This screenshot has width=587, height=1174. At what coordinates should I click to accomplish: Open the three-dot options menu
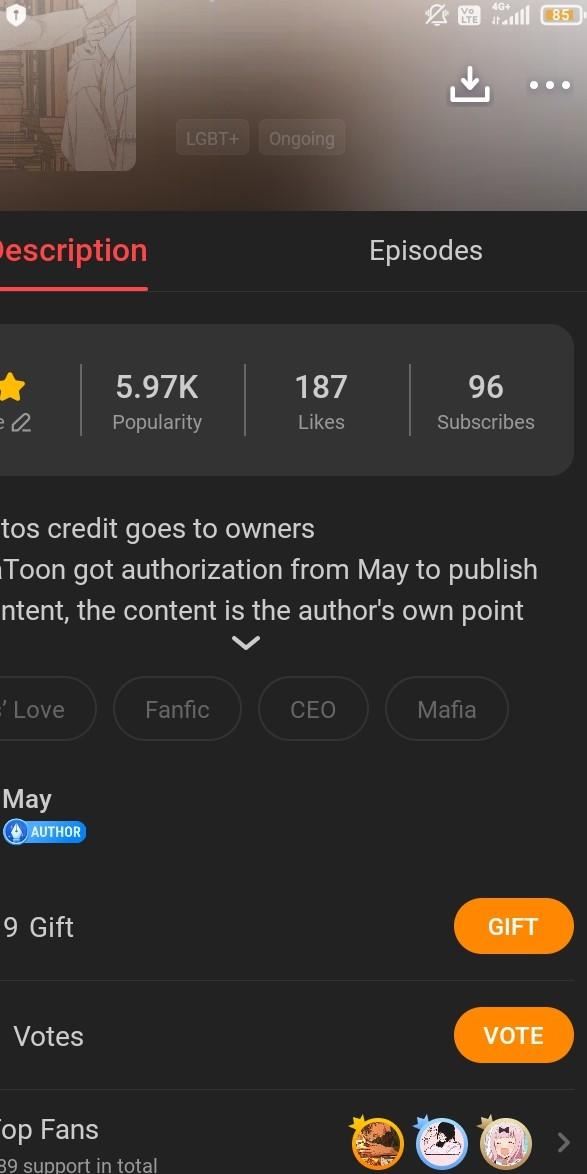[x=548, y=86]
